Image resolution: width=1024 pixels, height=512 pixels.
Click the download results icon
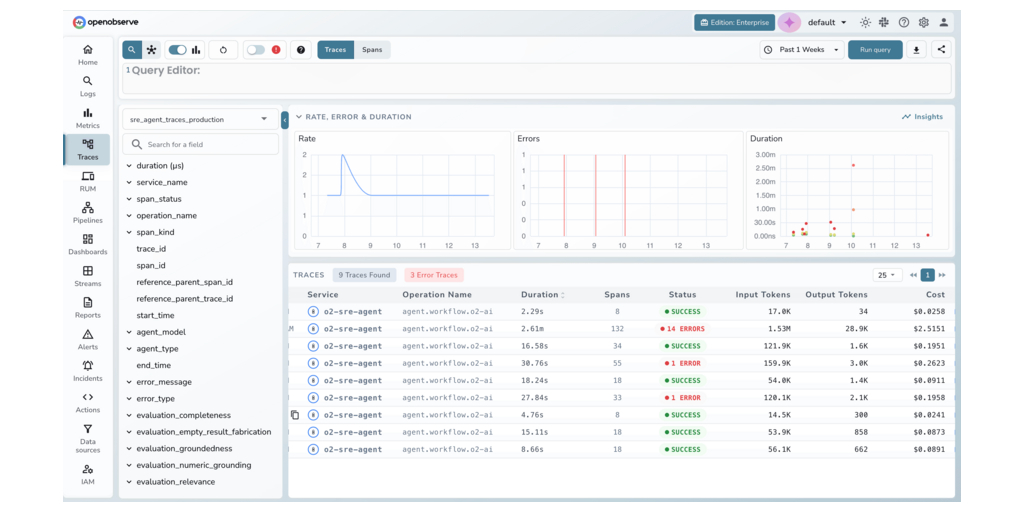click(x=917, y=50)
